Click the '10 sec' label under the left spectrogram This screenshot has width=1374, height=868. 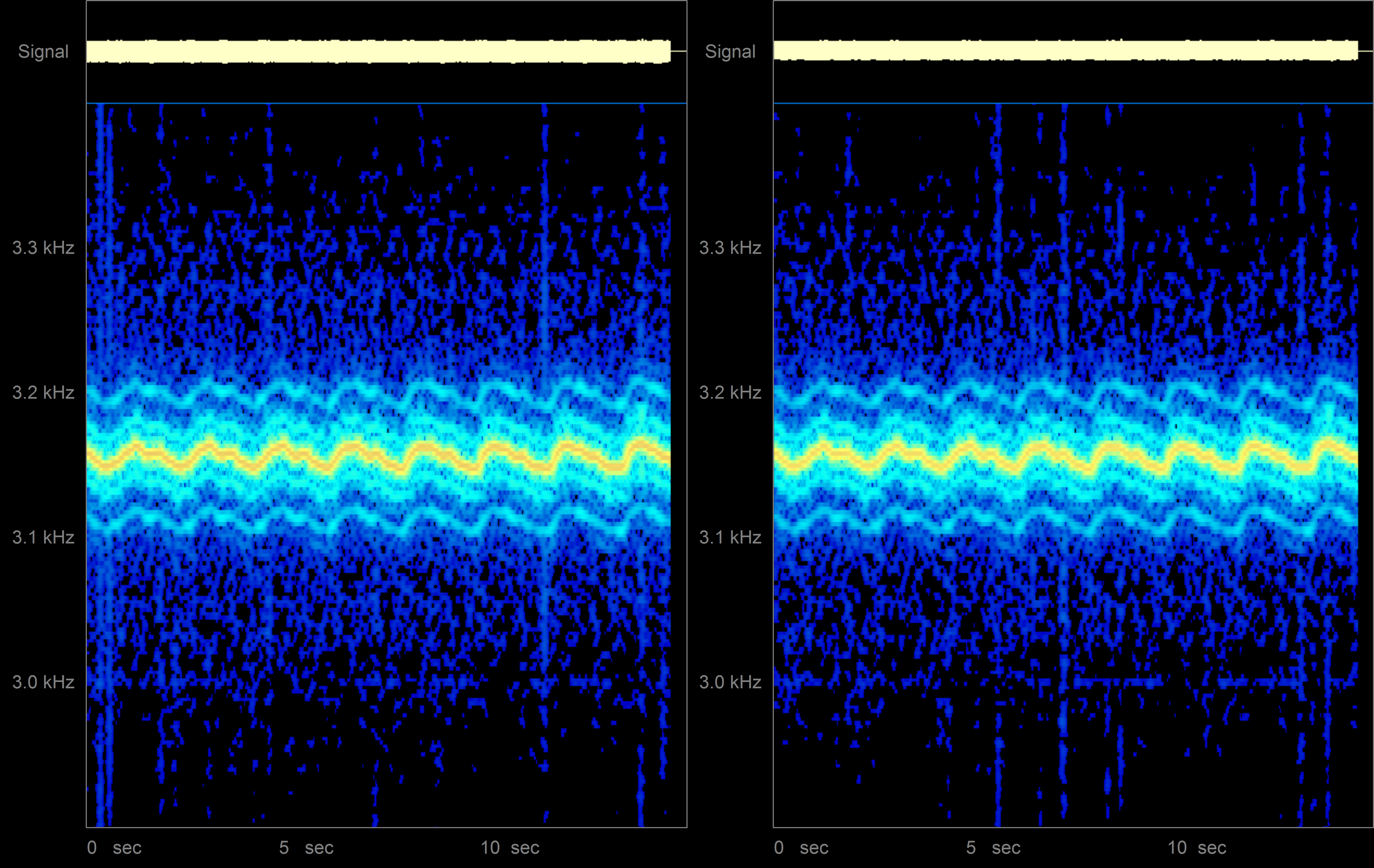click(510, 848)
